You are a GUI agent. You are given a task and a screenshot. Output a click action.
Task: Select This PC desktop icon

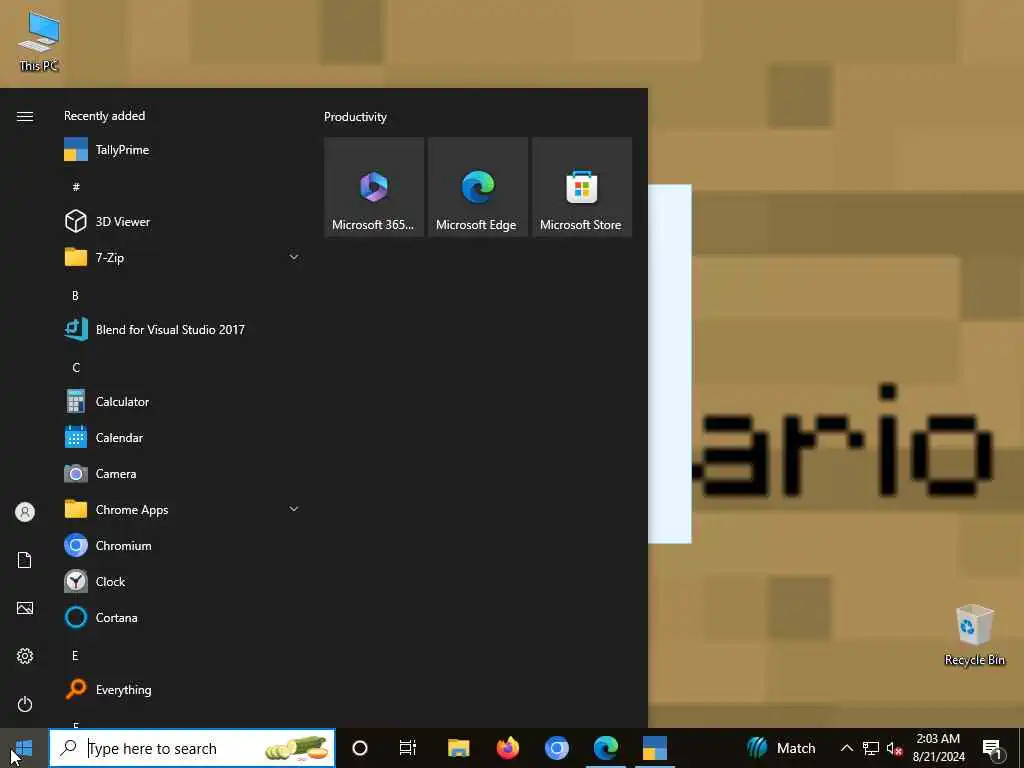click(39, 40)
